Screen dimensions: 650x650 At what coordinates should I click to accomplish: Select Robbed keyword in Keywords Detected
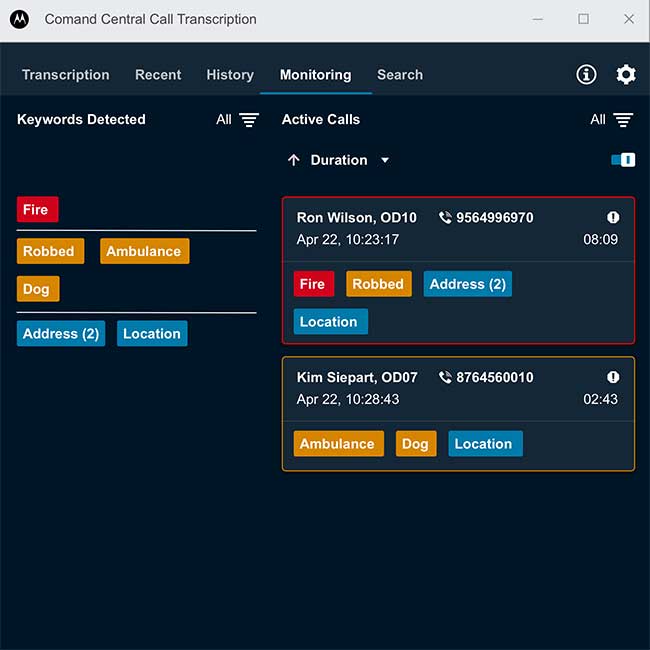click(x=50, y=251)
